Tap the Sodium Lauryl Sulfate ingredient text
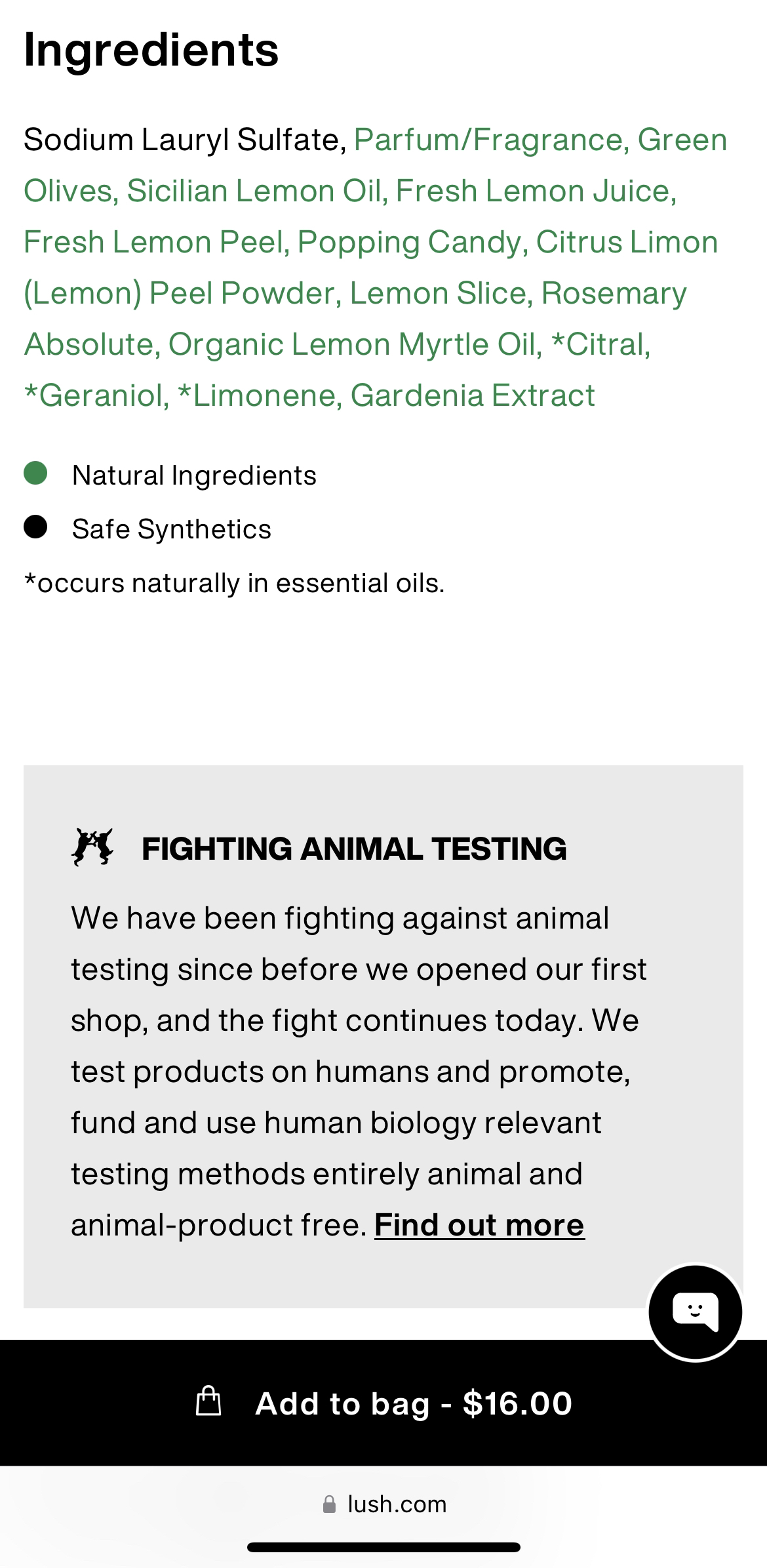The height and width of the screenshot is (1568, 767). 184,140
